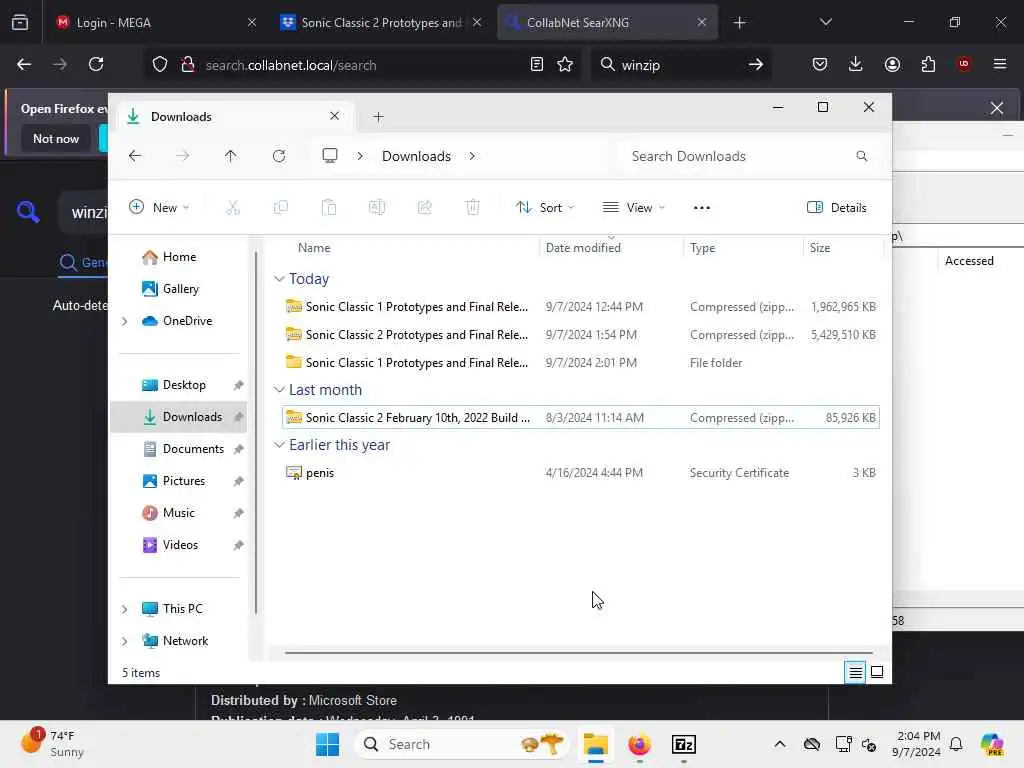1024x768 pixels.
Task: Open the notifications bell in taskbar
Action: point(956,744)
